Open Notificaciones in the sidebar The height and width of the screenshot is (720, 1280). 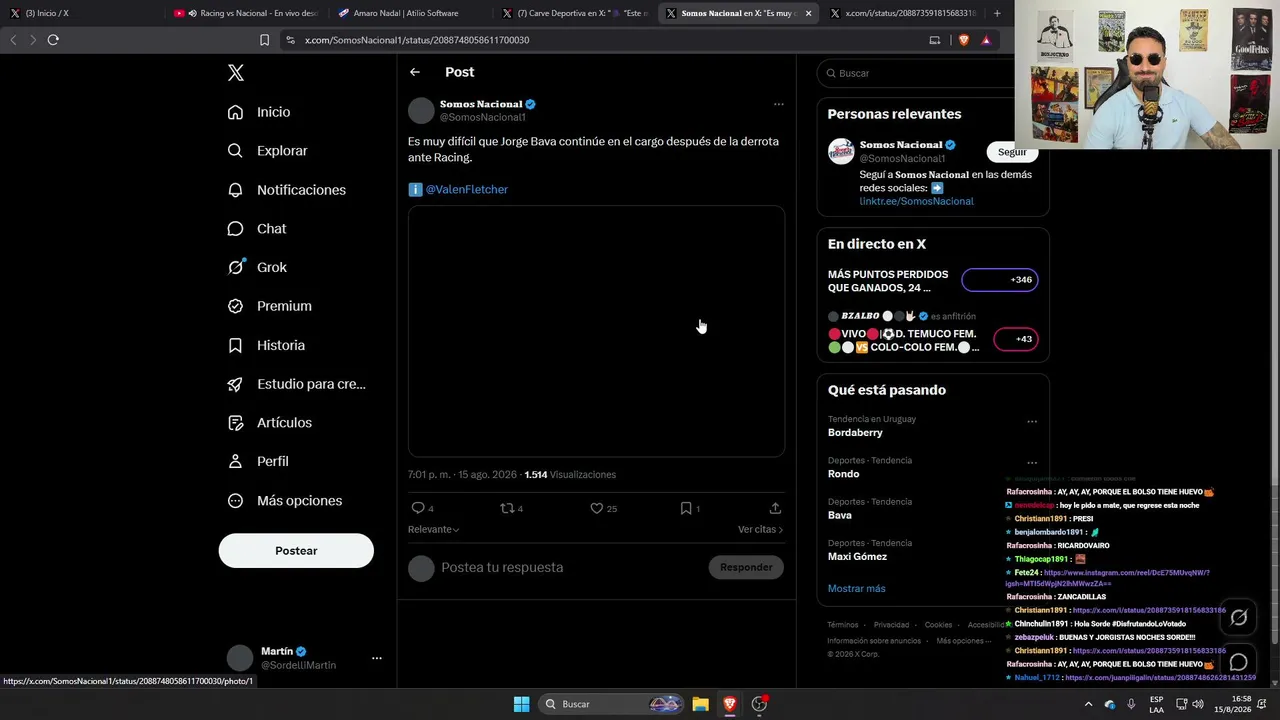coord(286,190)
